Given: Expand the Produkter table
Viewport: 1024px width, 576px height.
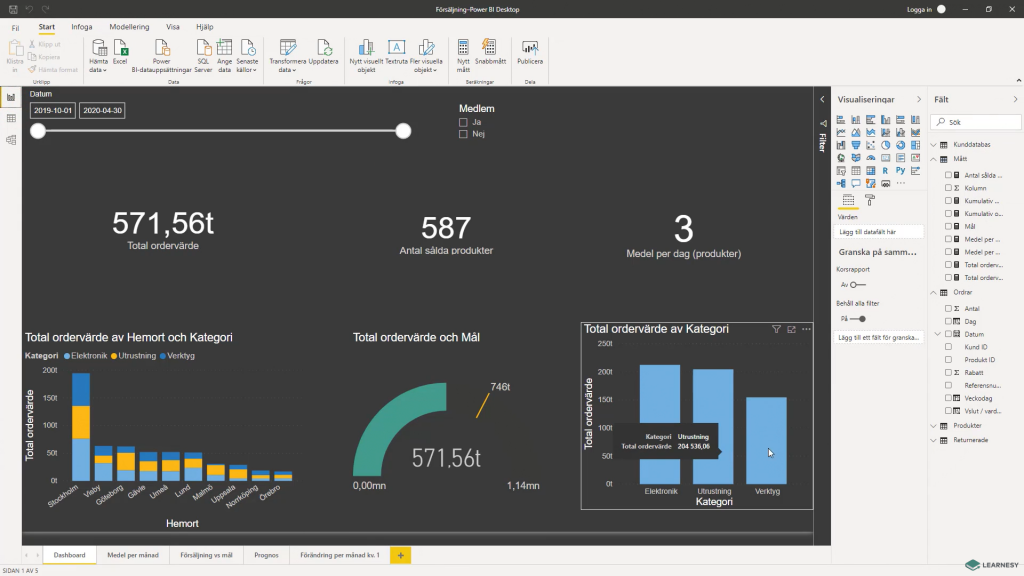Looking at the screenshot, I should (933, 426).
